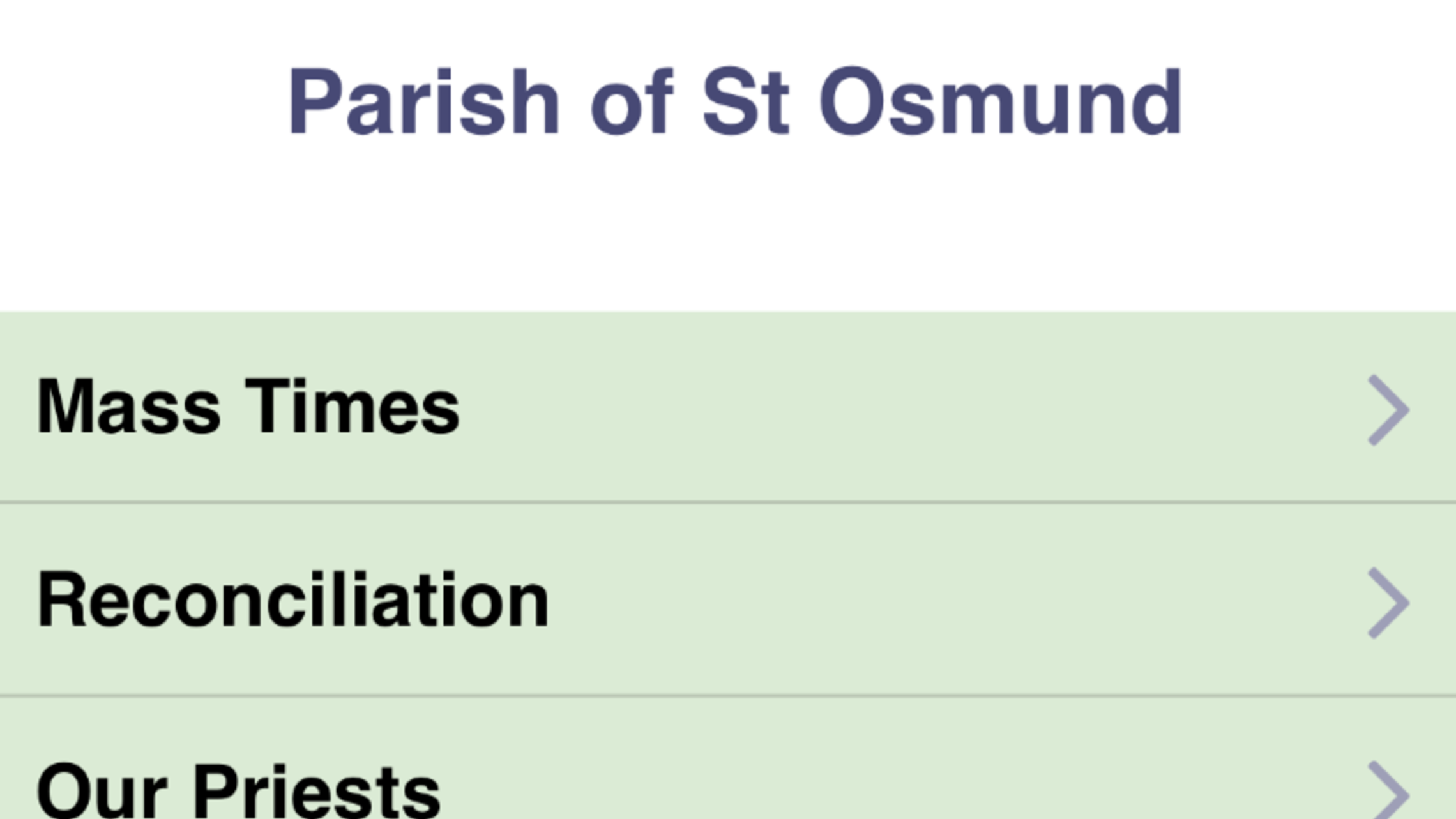Click the 'Our Priests' text label
1456x819 pixels.
click(239, 790)
